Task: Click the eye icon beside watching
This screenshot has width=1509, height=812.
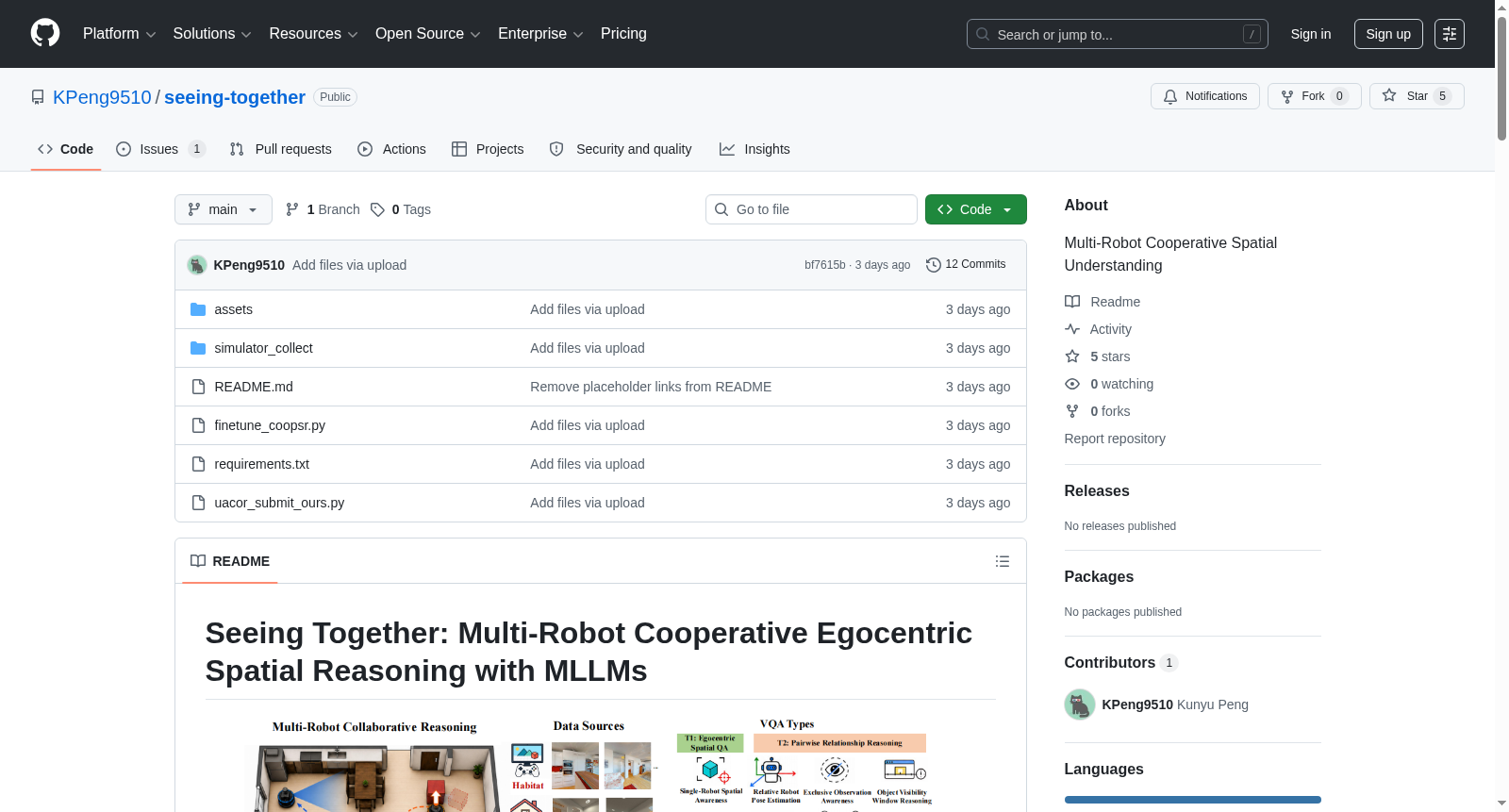Action: (x=1072, y=384)
